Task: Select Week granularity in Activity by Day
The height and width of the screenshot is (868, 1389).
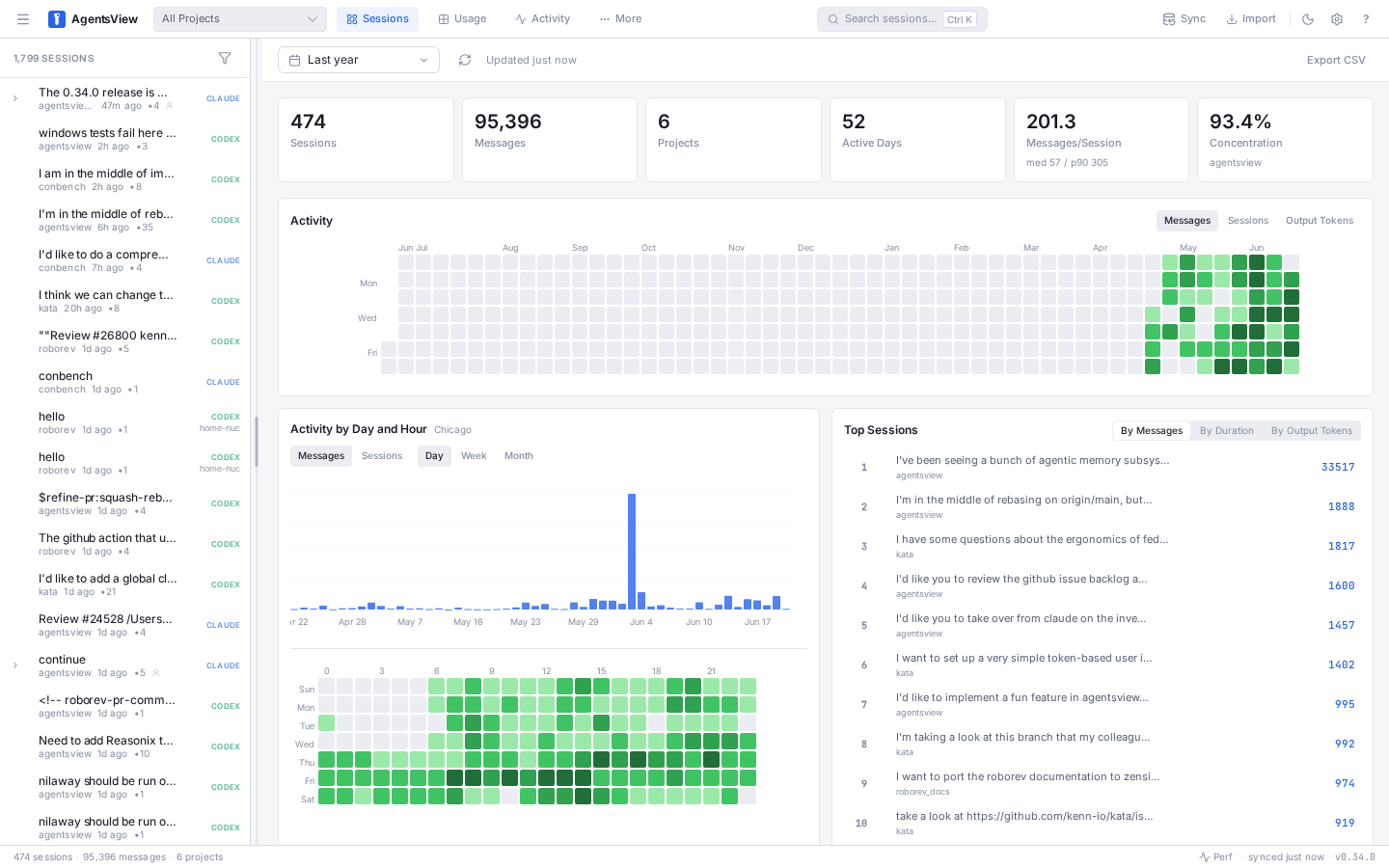Action: coord(474,456)
